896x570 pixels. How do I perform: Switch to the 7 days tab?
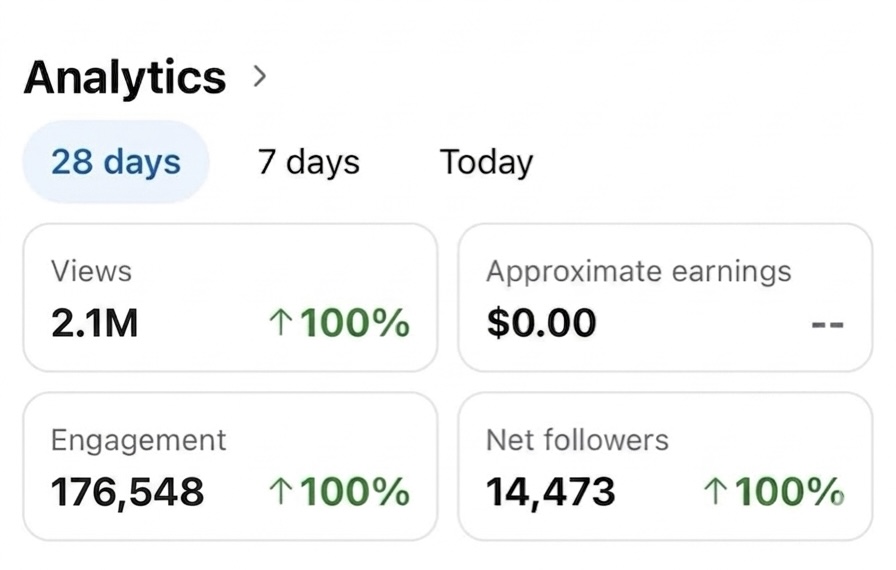(308, 162)
